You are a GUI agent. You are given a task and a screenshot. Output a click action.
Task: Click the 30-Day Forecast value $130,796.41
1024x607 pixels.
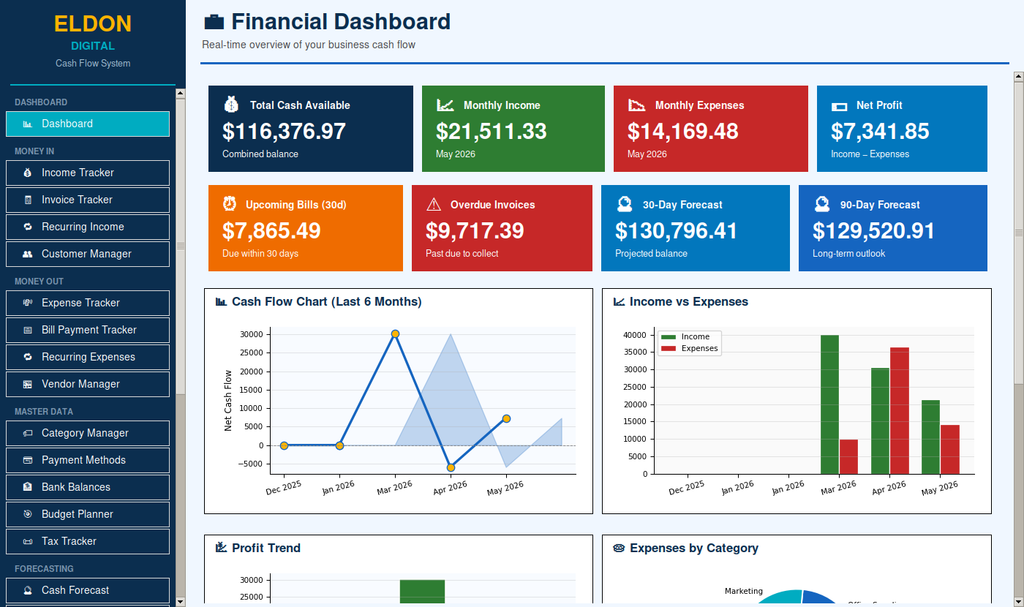pyautogui.click(x=676, y=231)
